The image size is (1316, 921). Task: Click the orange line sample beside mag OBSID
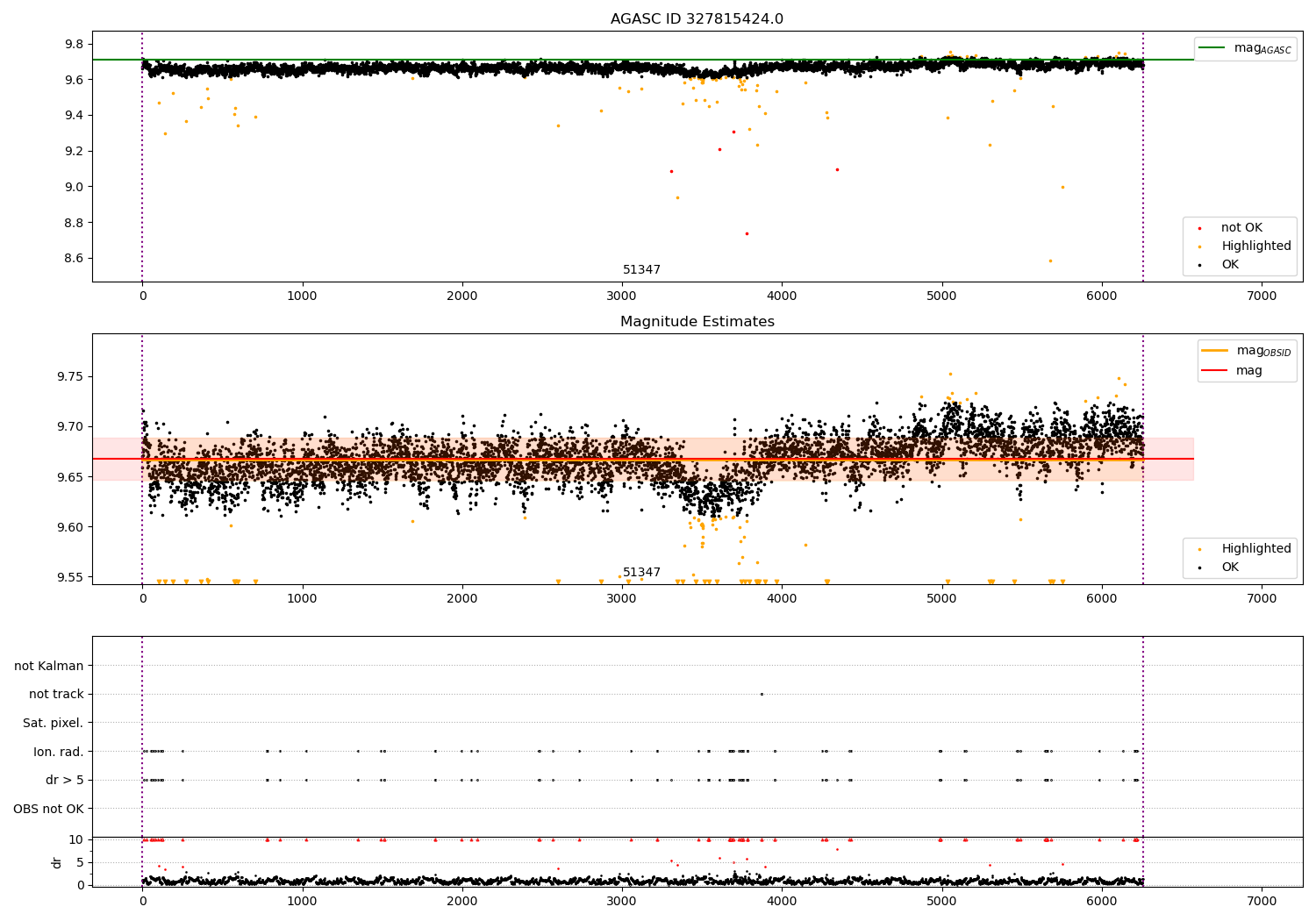1214,350
